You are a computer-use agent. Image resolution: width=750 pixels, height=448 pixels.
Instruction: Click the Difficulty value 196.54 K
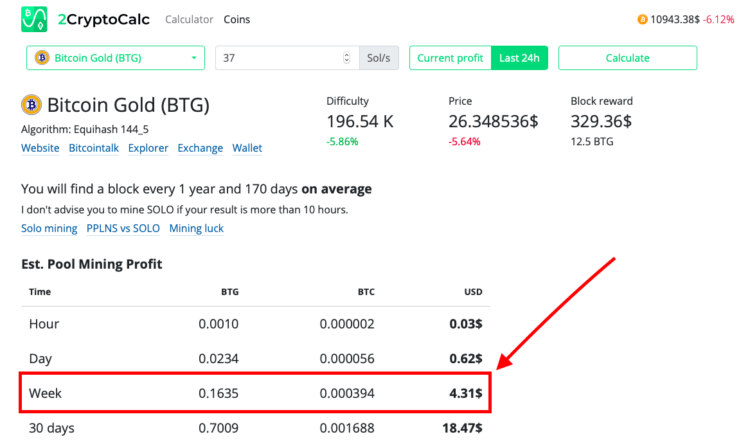tap(360, 121)
